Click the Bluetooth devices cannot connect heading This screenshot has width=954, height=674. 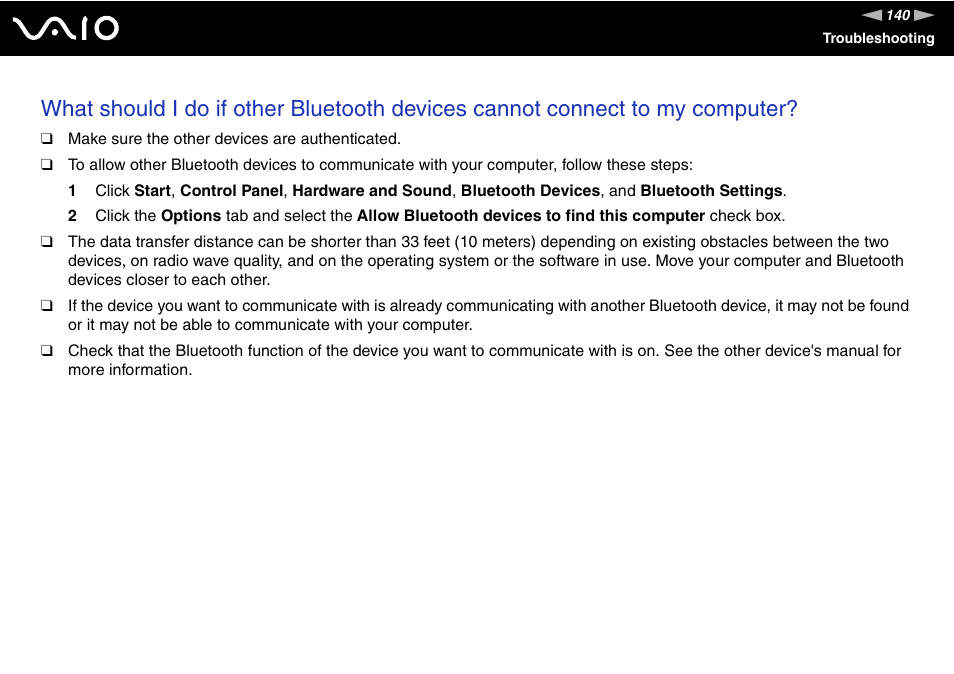click(419, 108)
